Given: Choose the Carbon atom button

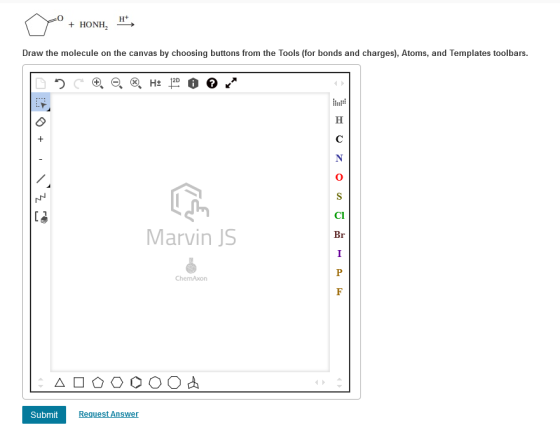Looking at the screenshot, I should pos(339,139).
